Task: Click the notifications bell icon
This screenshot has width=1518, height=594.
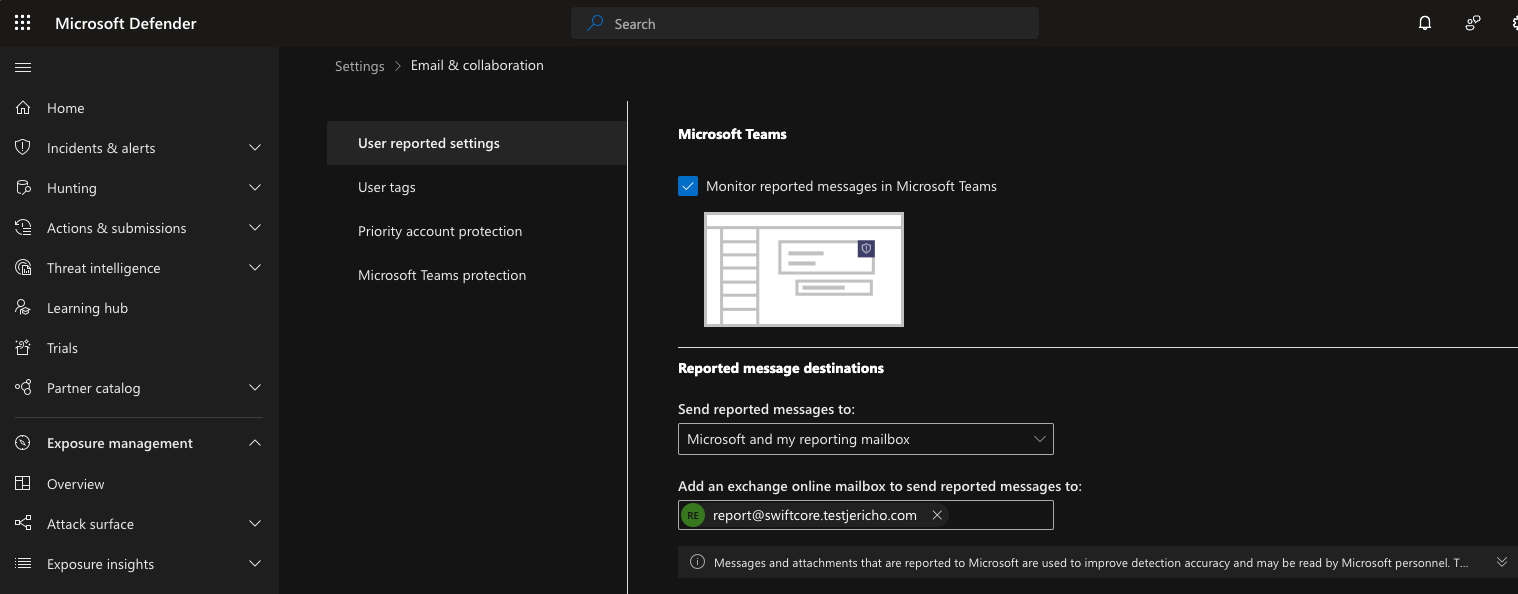Action: (1424, 22)
